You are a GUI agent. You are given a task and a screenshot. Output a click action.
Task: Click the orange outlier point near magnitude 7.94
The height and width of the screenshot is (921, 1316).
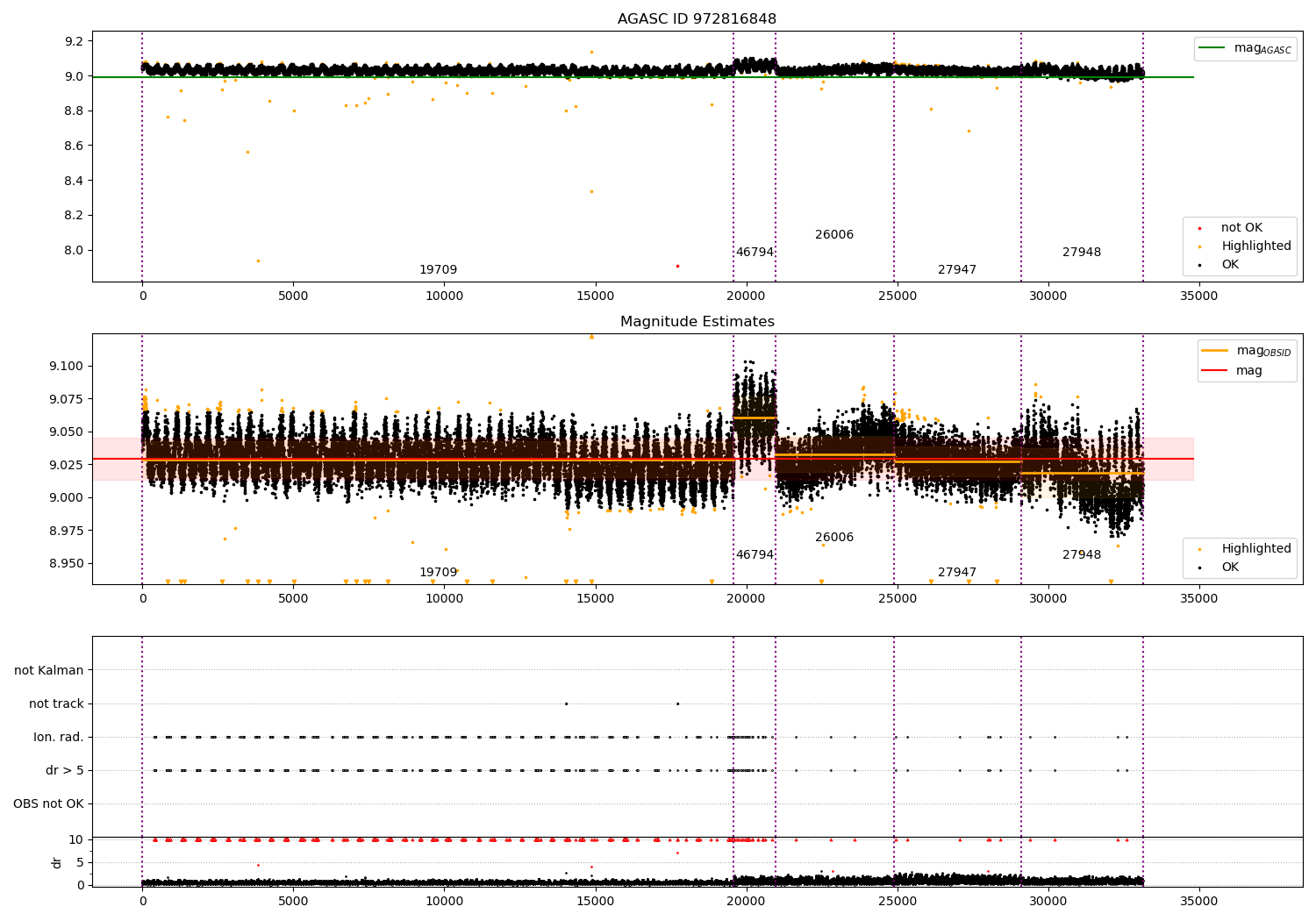pos(258,261)
